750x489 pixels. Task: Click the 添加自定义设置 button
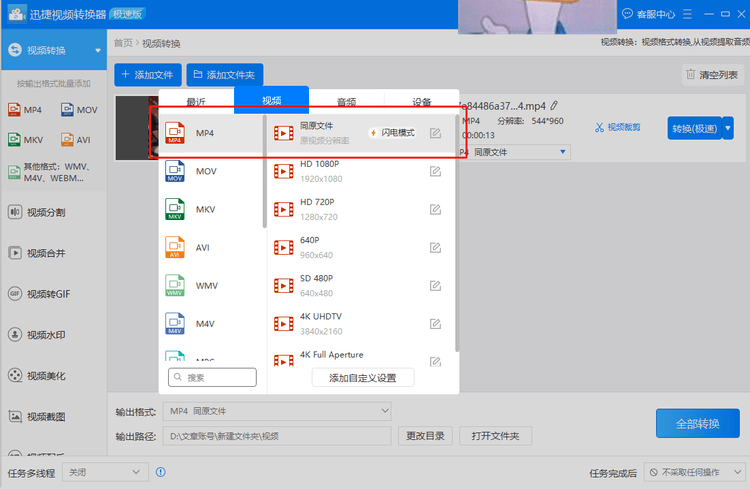362,378
